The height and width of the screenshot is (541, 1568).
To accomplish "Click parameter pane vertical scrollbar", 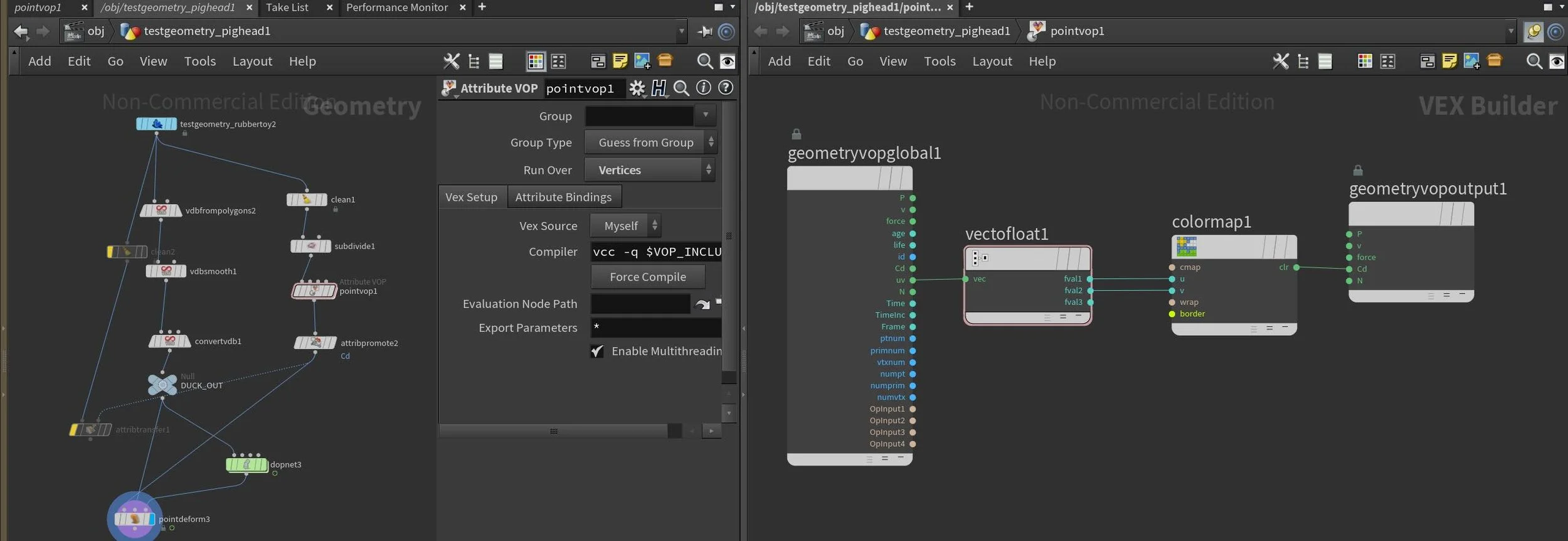I will click(x=728, y=236).
